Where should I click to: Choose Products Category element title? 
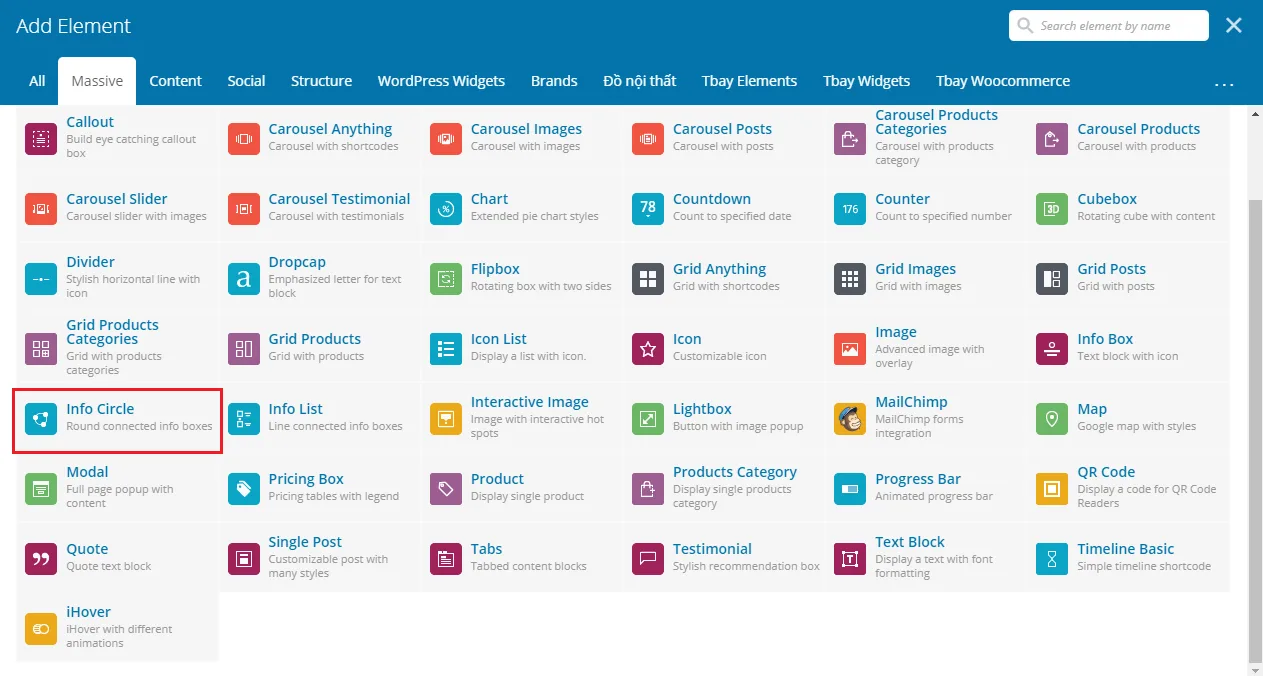pos(735,472)
